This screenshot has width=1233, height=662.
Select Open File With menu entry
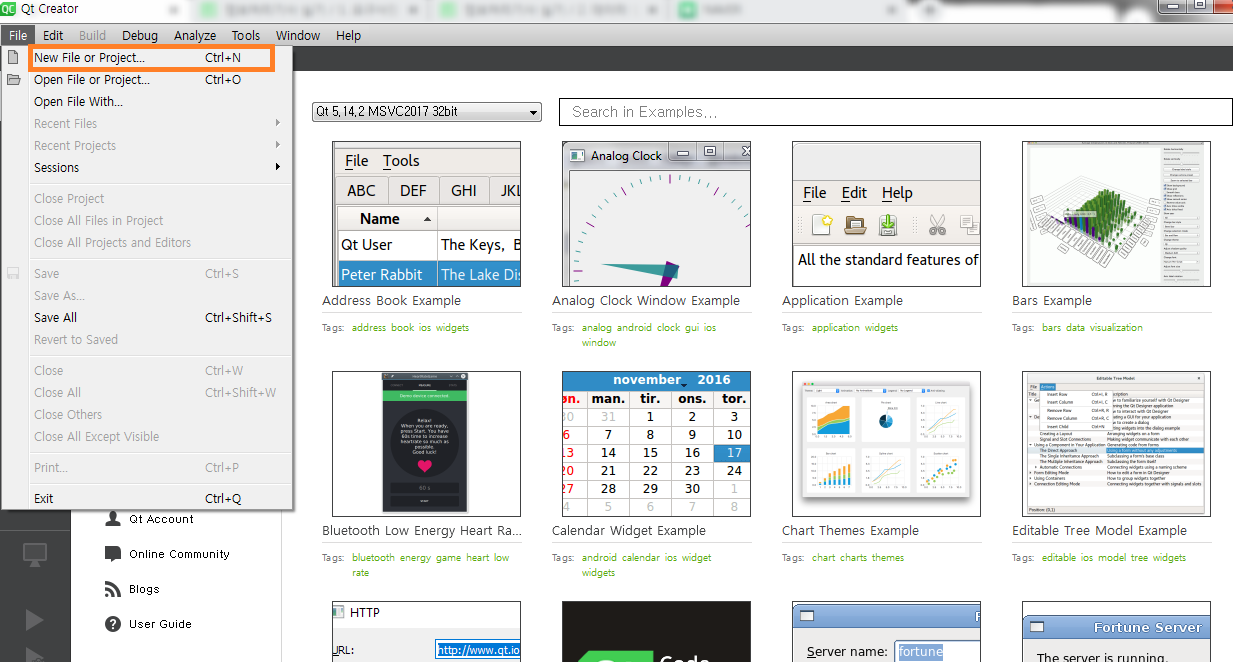[x=147, y=101]
